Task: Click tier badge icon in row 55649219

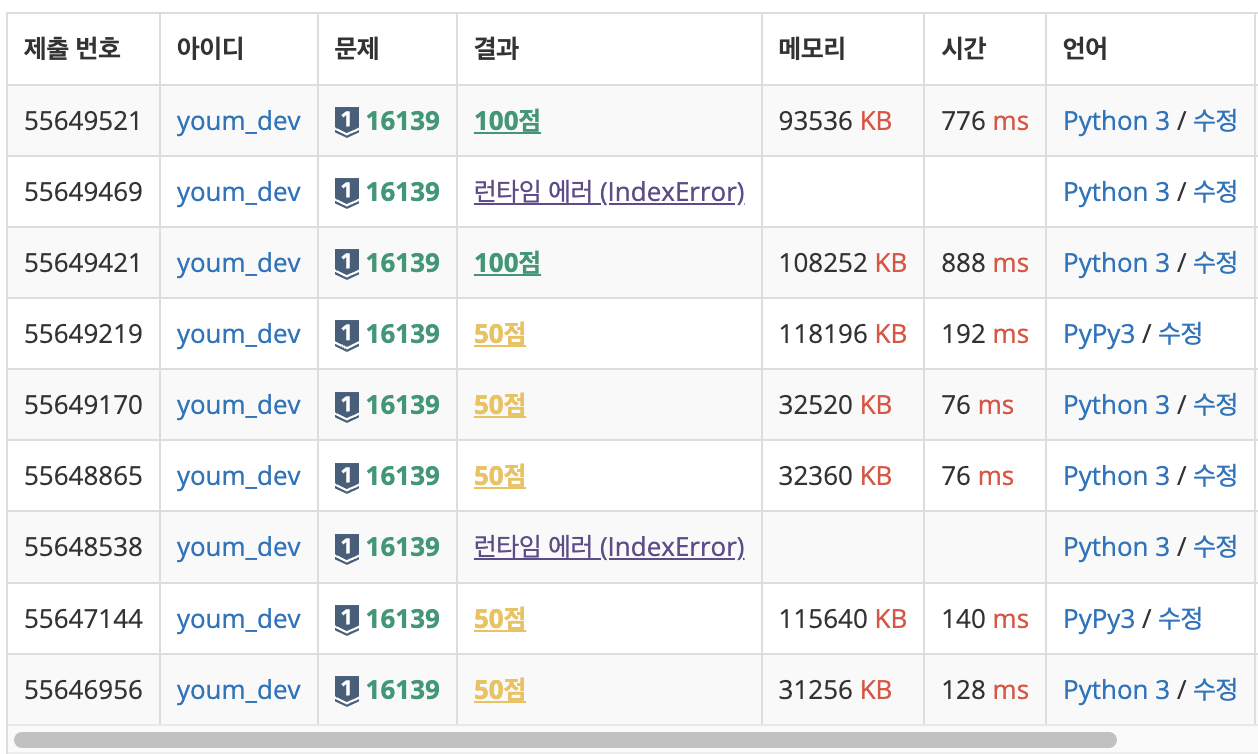Action: point(346,335)
